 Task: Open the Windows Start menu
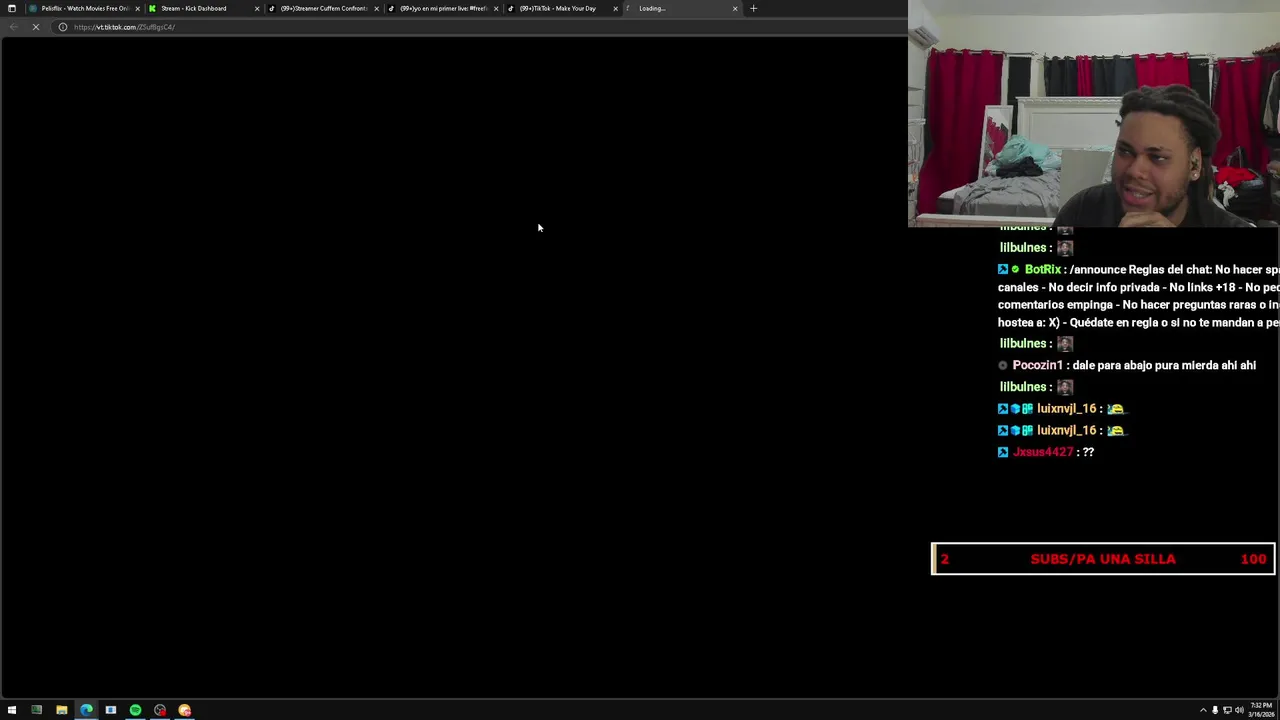(12, 710)
